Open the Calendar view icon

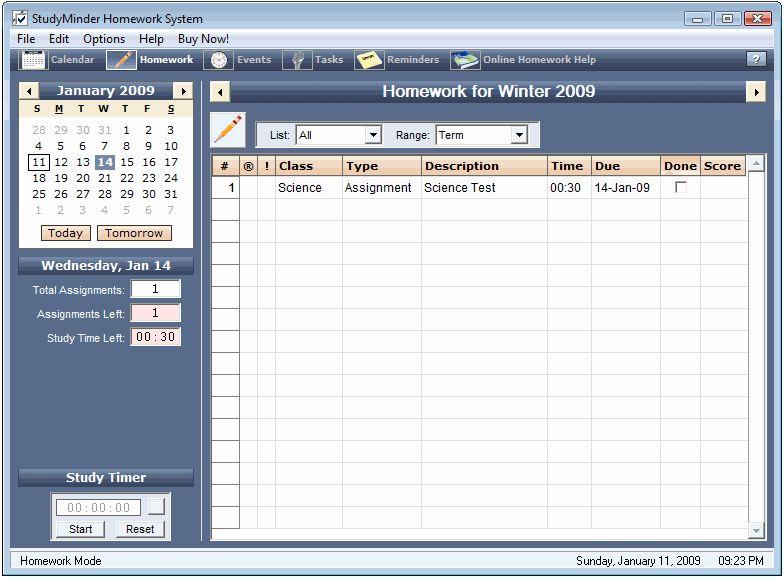pyautogui.click(x=33, y=60)
